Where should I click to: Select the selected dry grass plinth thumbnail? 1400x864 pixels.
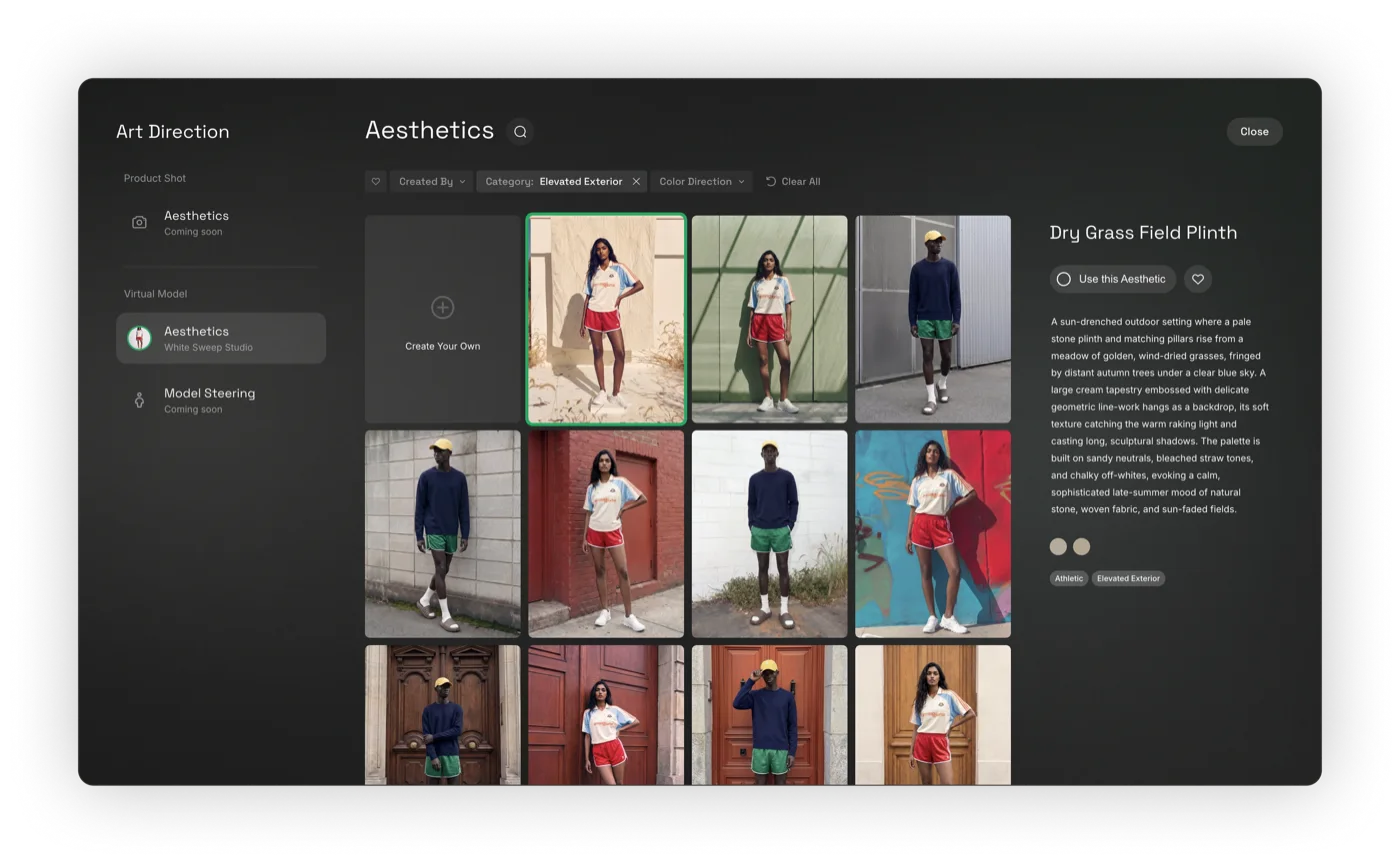point(606,319)
